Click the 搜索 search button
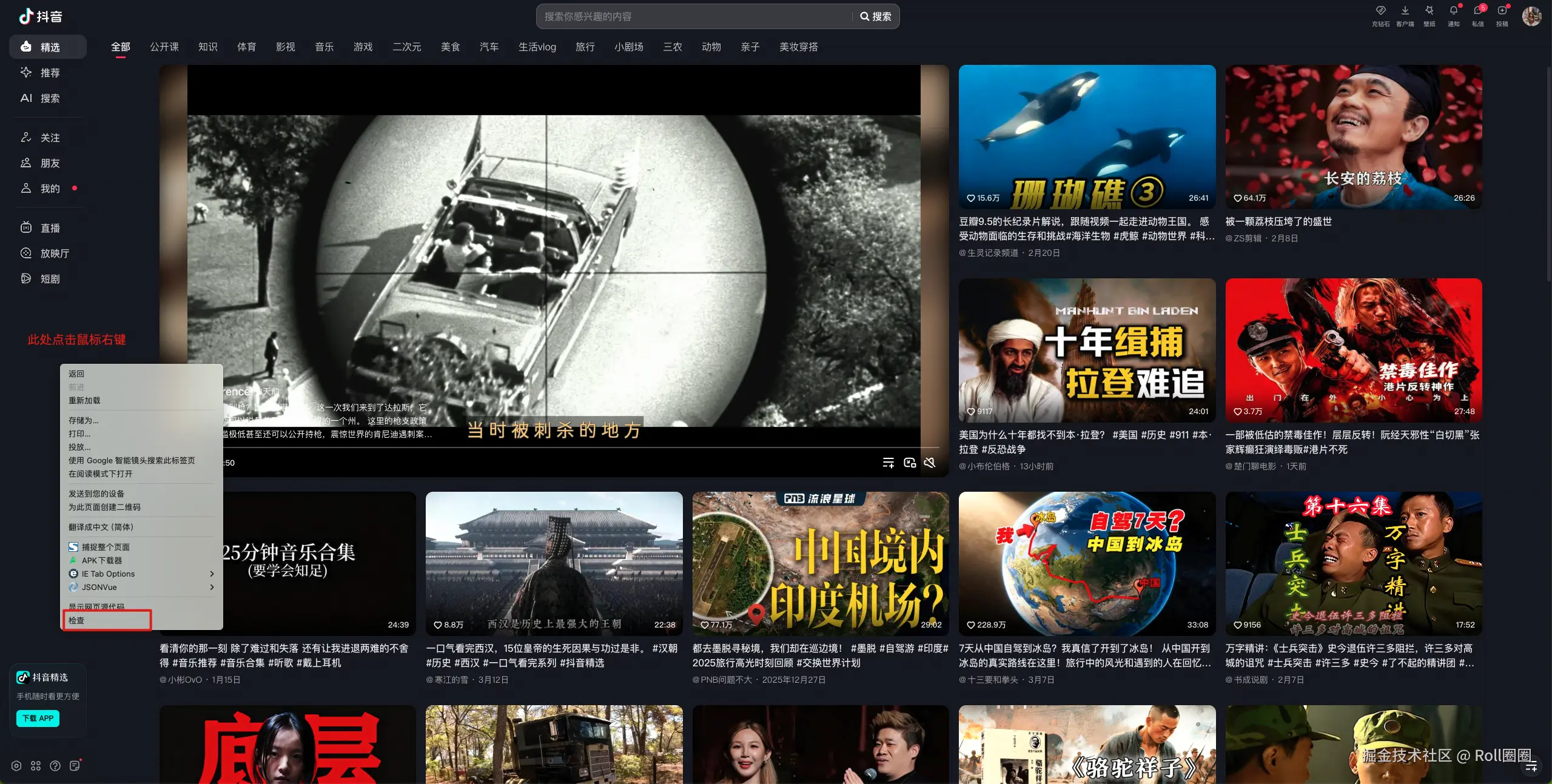This screenshot has width=1552, height=784. (876, 16)
